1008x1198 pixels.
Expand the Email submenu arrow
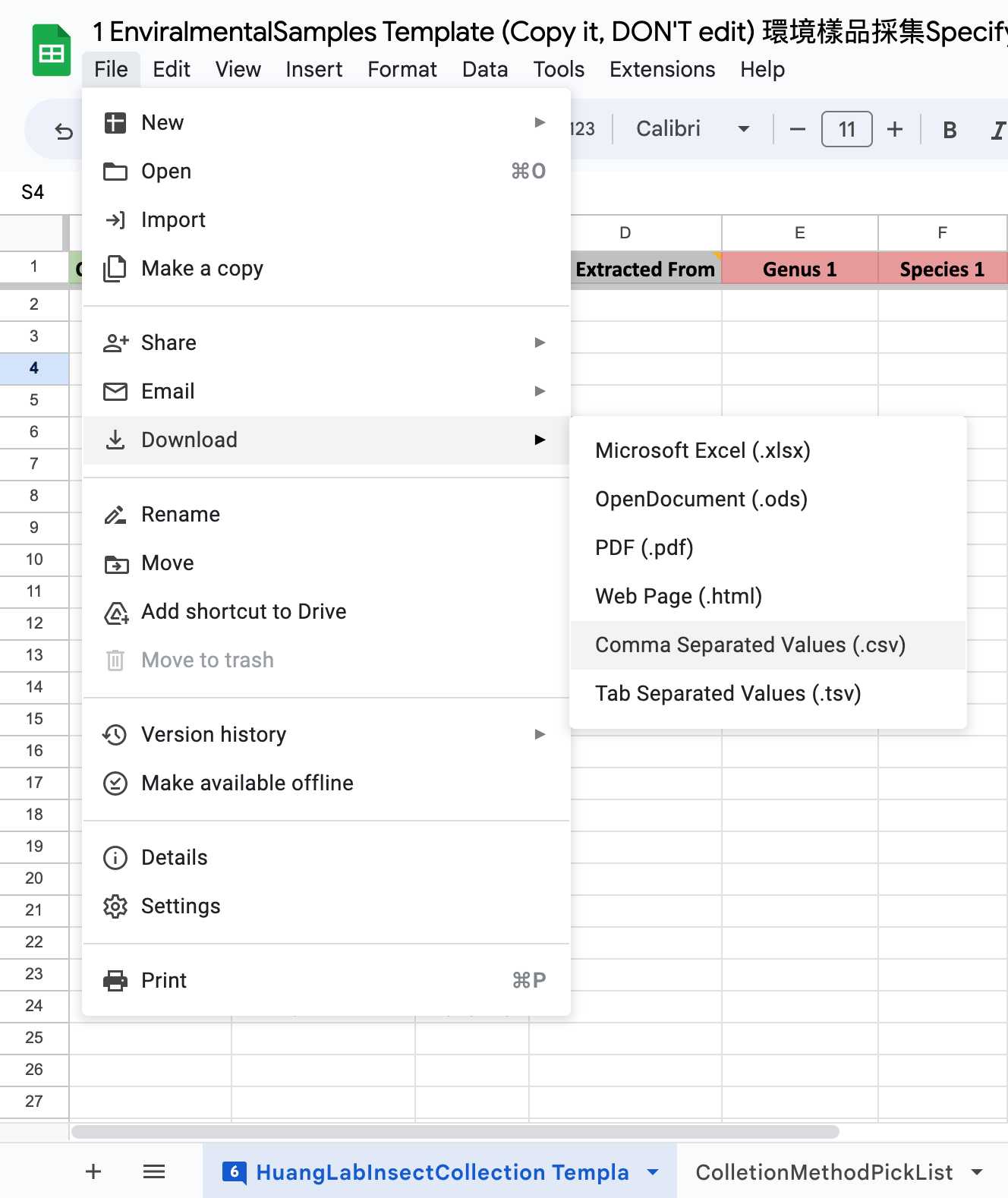(540, 391)
